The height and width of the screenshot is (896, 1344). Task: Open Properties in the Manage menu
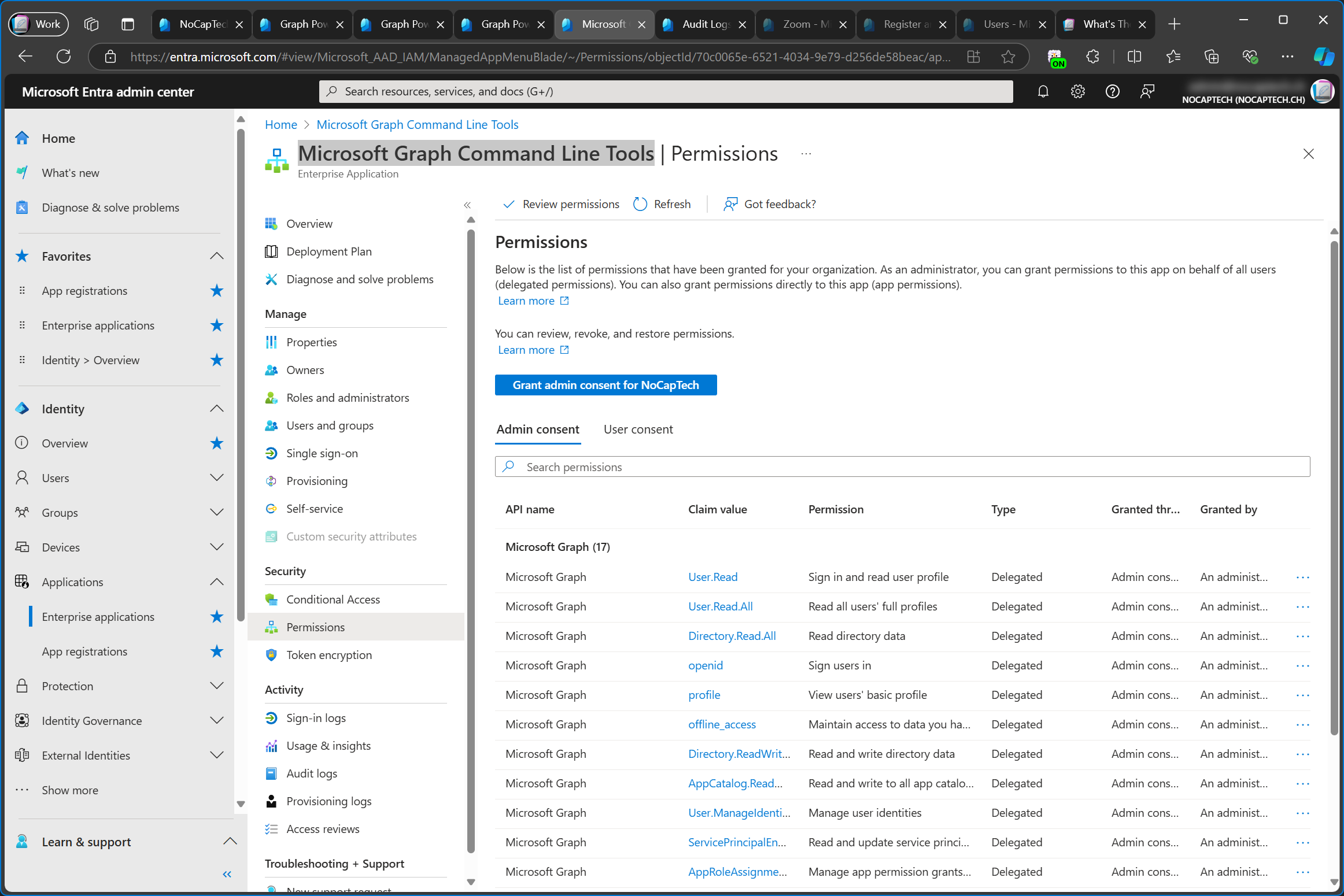click(311, 342)
